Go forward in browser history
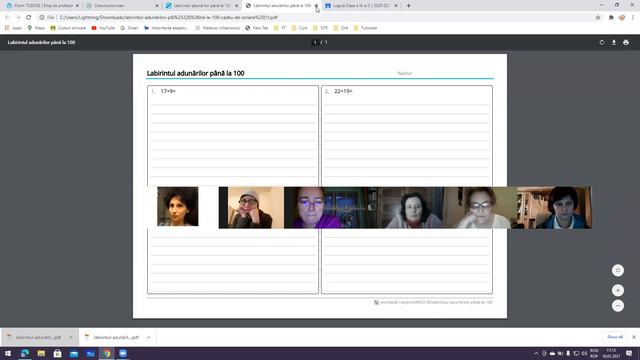 [x=18, y=18]
